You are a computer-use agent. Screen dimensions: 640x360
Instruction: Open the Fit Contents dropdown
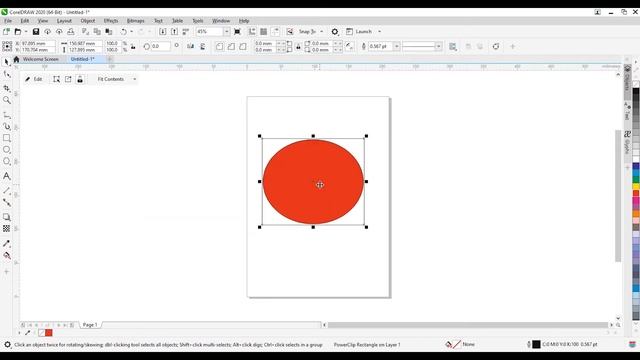coord(134,79)
